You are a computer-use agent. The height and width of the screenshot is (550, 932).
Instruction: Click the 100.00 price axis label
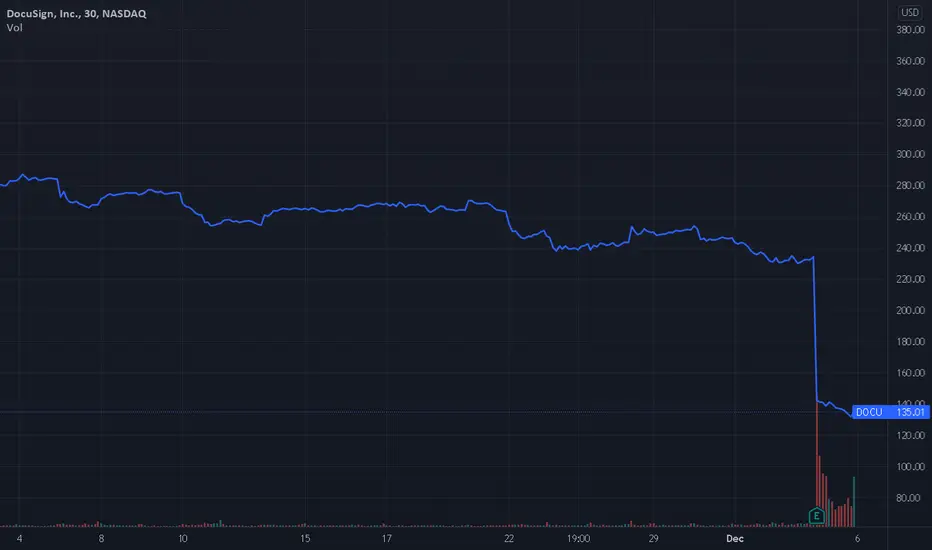(910, 466)
